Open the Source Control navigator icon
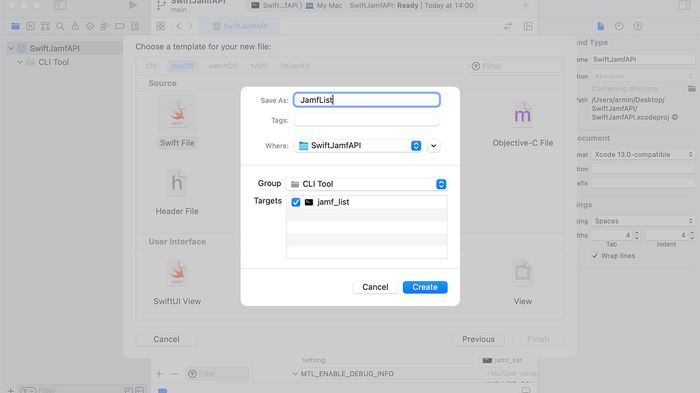The image size is (700, 393). click(x=30, y=26)
